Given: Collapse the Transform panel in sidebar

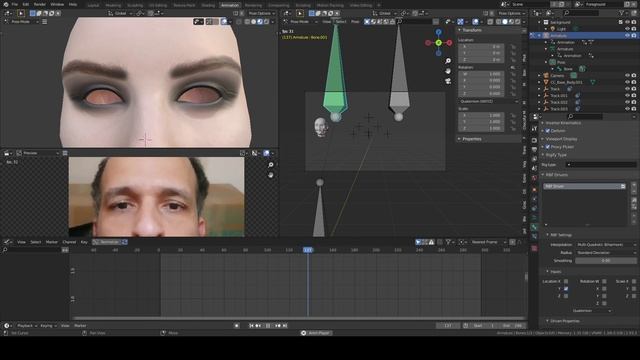Looking at the screenshot, I should tap(472, 30).
